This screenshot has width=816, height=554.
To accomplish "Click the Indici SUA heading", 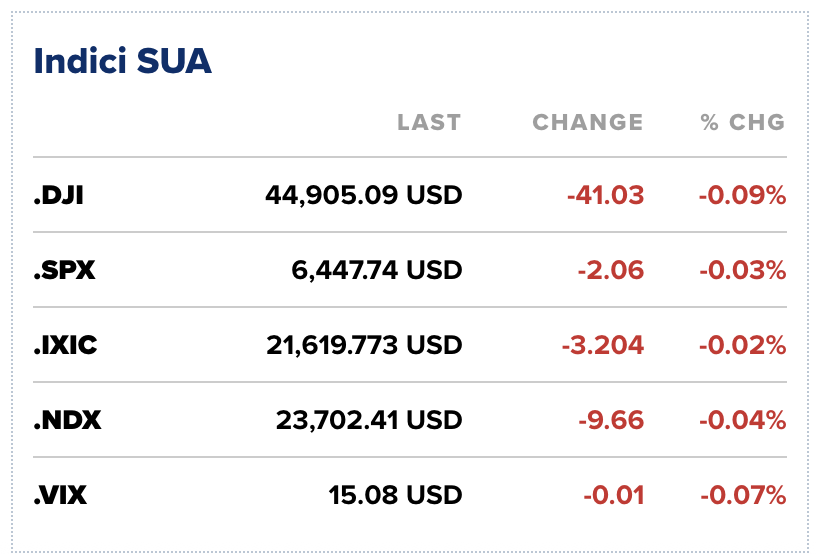I will click(122, 61).
